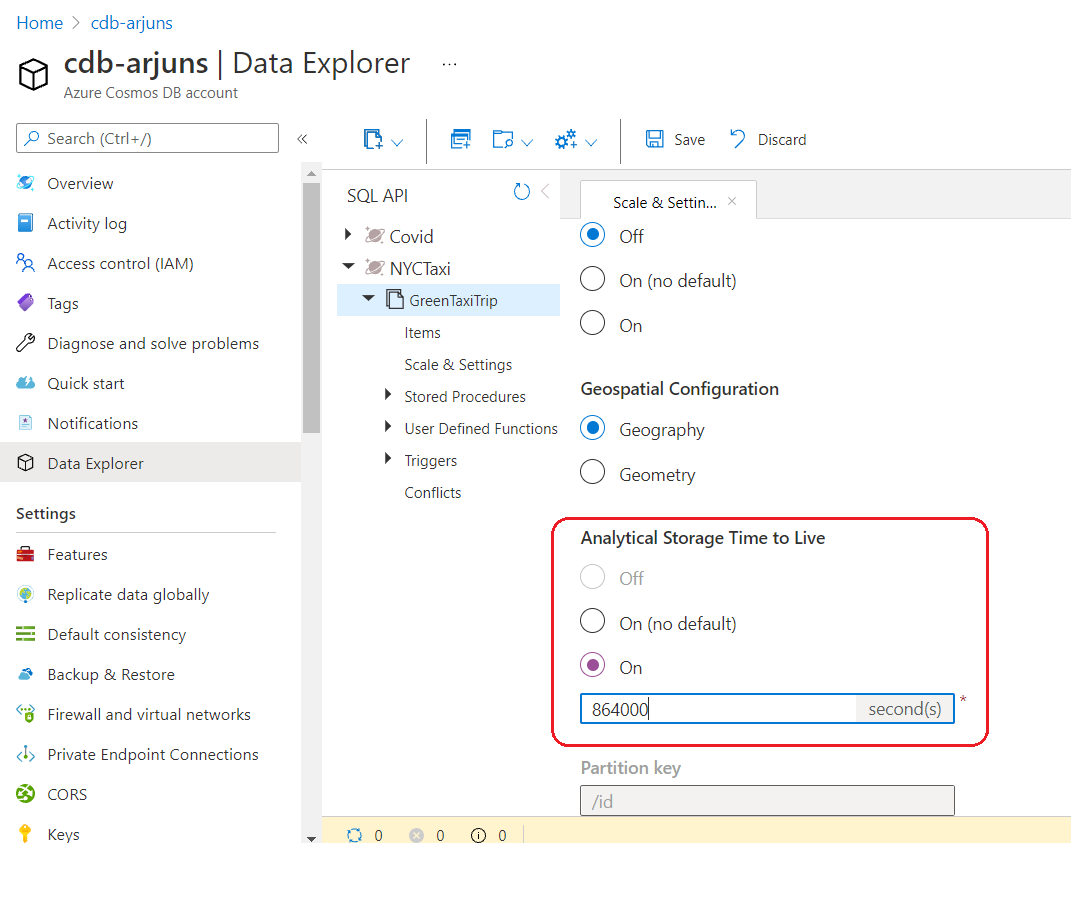Select Analytical Storage TTL On (no default)
The height and width of the screenshot is (899, 1071).
(x=593, y=621)
